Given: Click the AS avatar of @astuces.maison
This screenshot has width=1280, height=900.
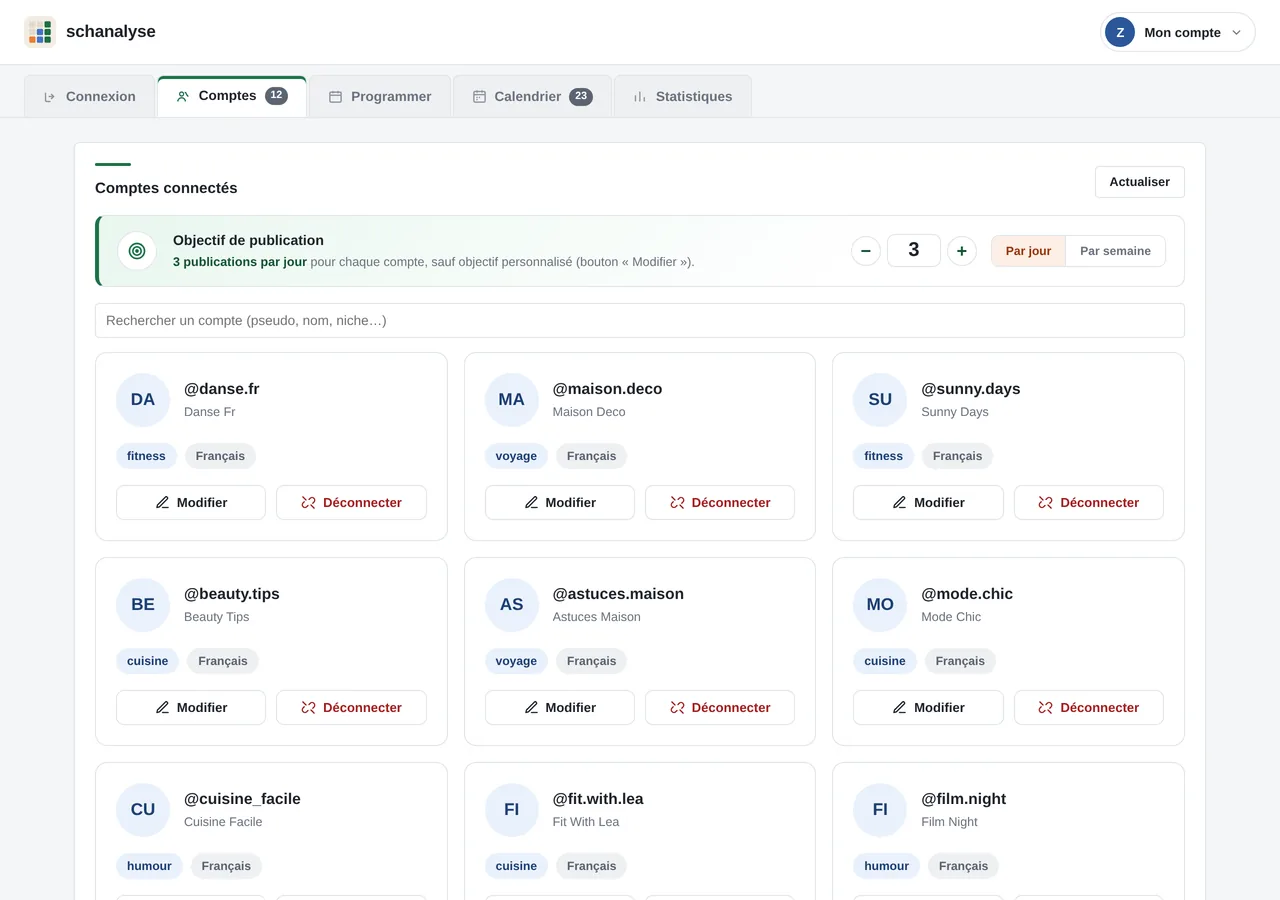Looking at the screenshot, I should [512, 605].
